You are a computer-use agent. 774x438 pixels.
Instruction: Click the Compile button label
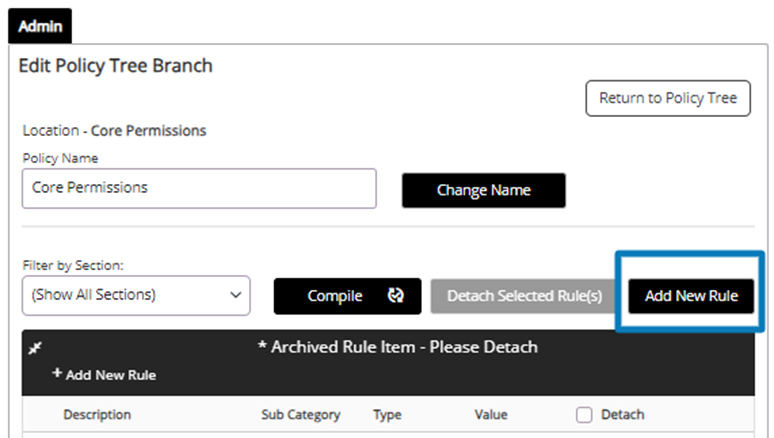tap(334, 296)
